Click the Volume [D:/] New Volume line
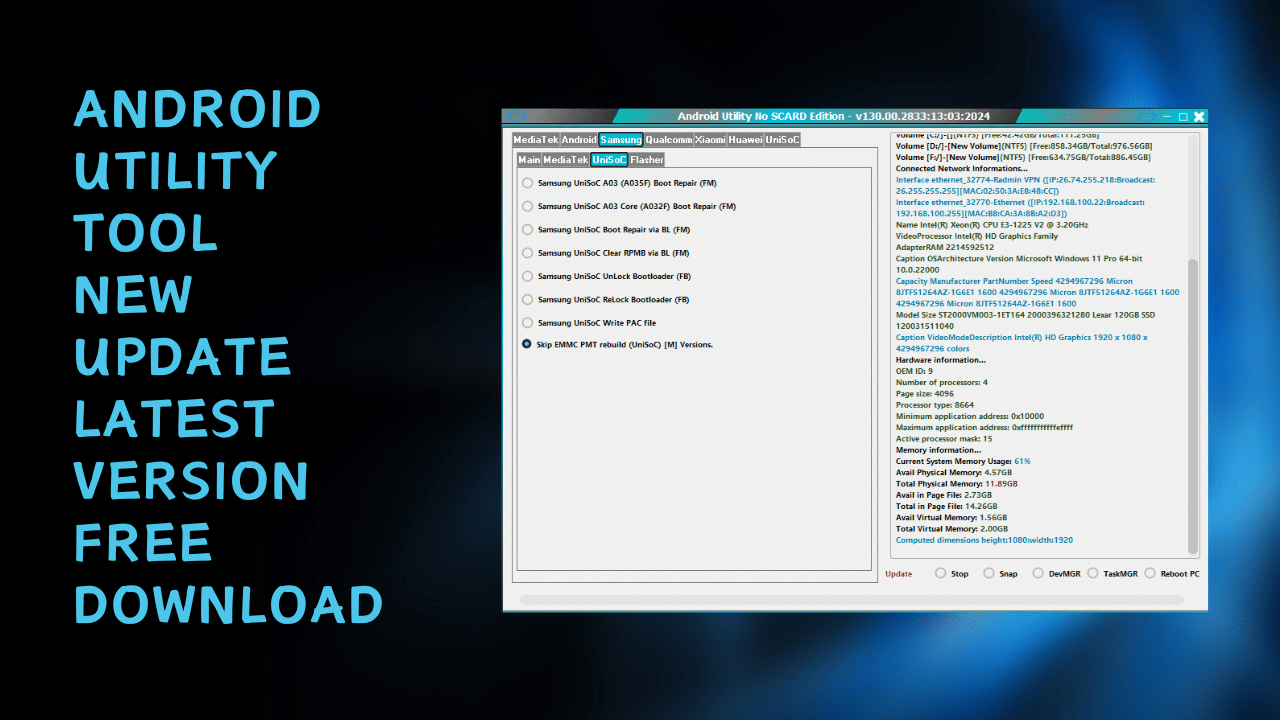 [x=1023, y=146]
